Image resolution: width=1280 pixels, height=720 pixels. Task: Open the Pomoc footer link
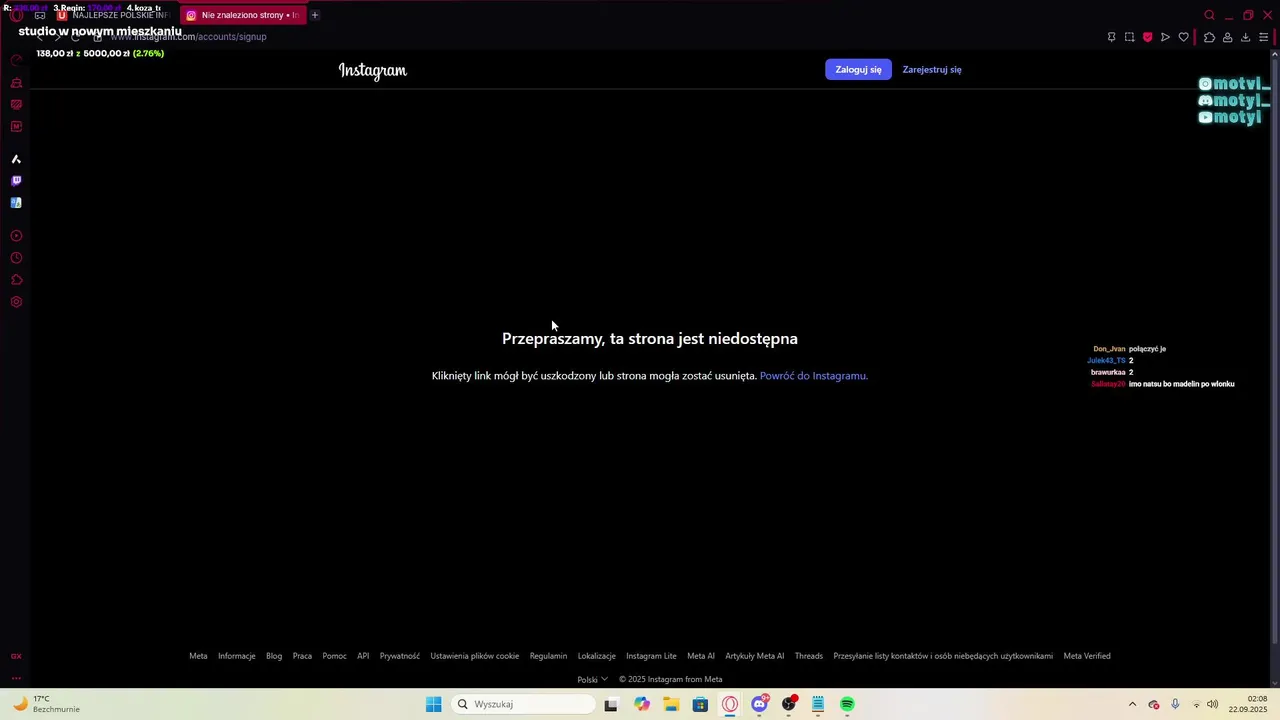334,656
